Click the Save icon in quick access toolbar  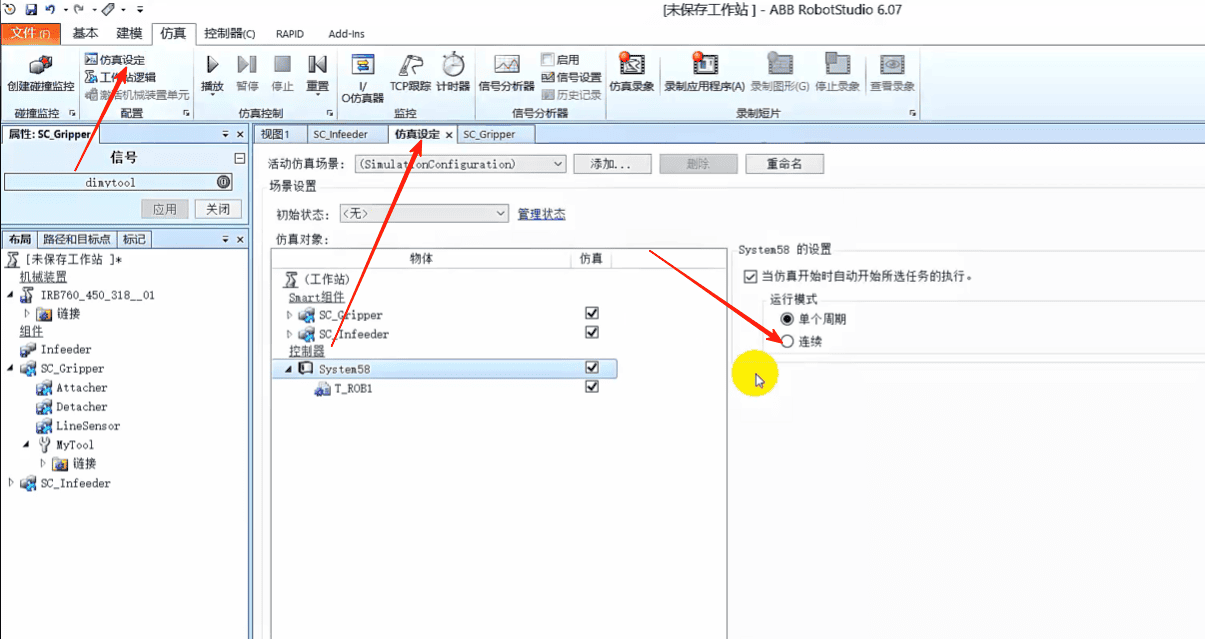point(31,9)
